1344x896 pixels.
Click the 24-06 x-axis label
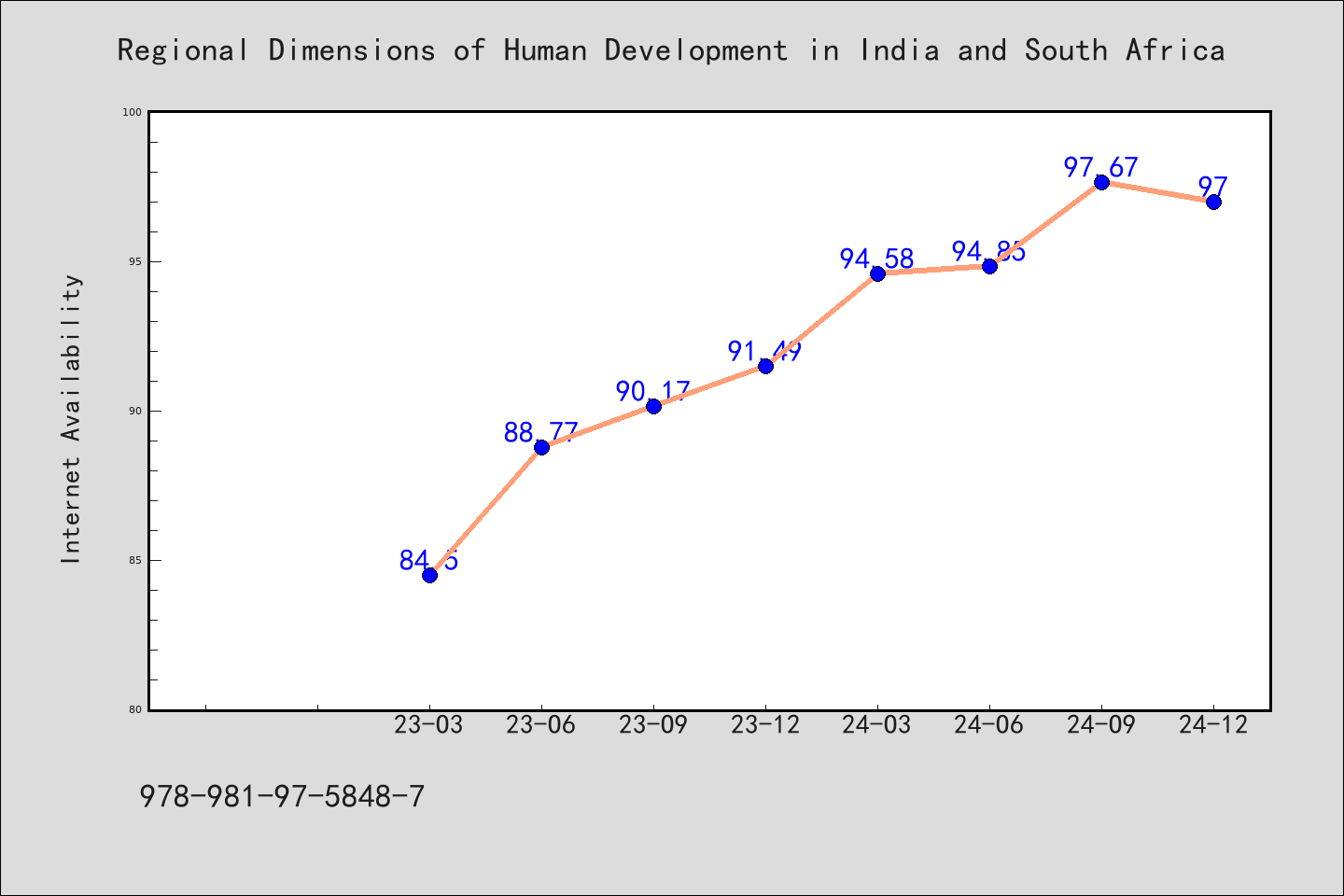coord(989,725)
